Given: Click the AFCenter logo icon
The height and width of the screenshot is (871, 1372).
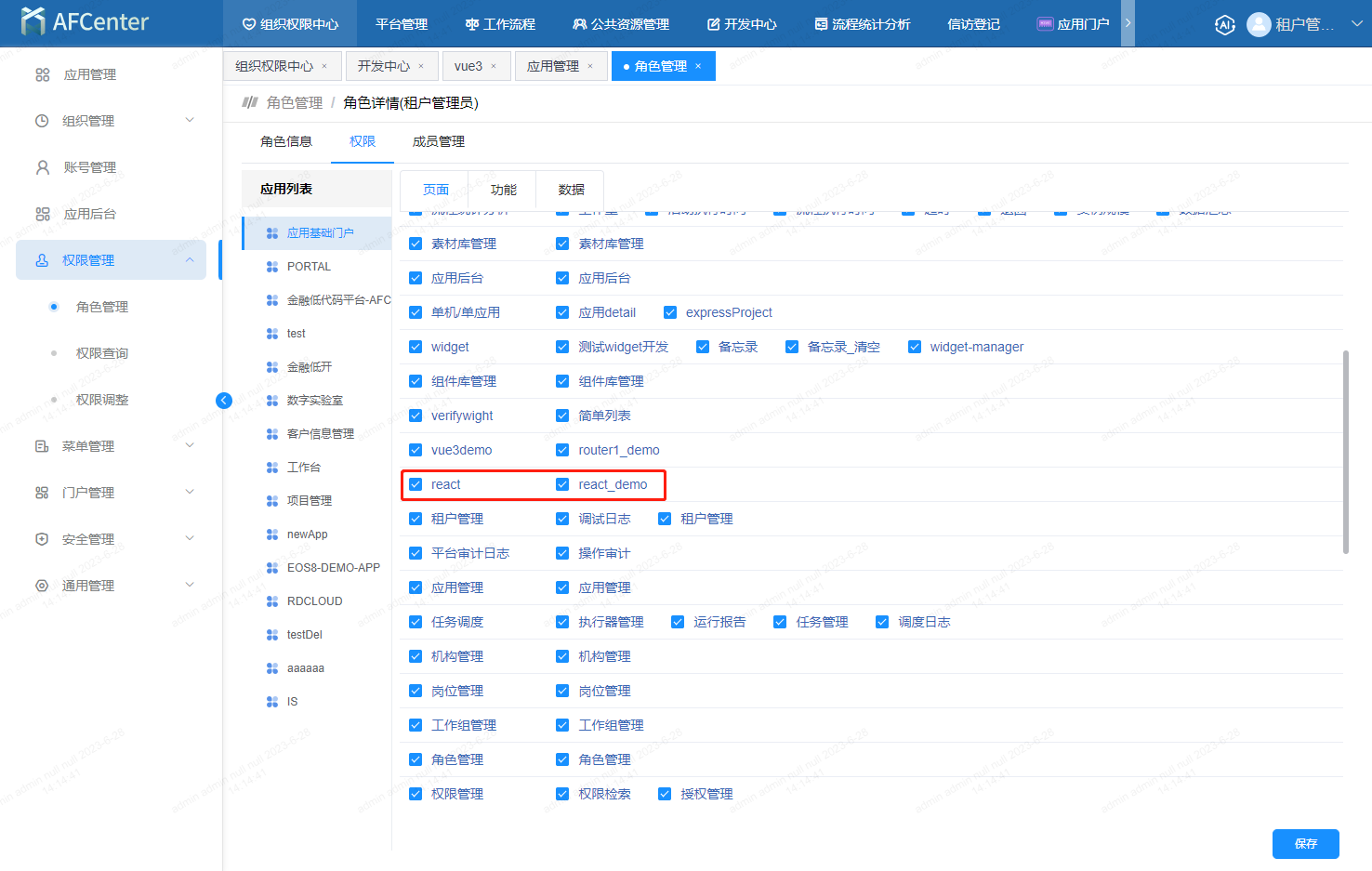Looking at the screenshot, I should (x=33, y=21).
